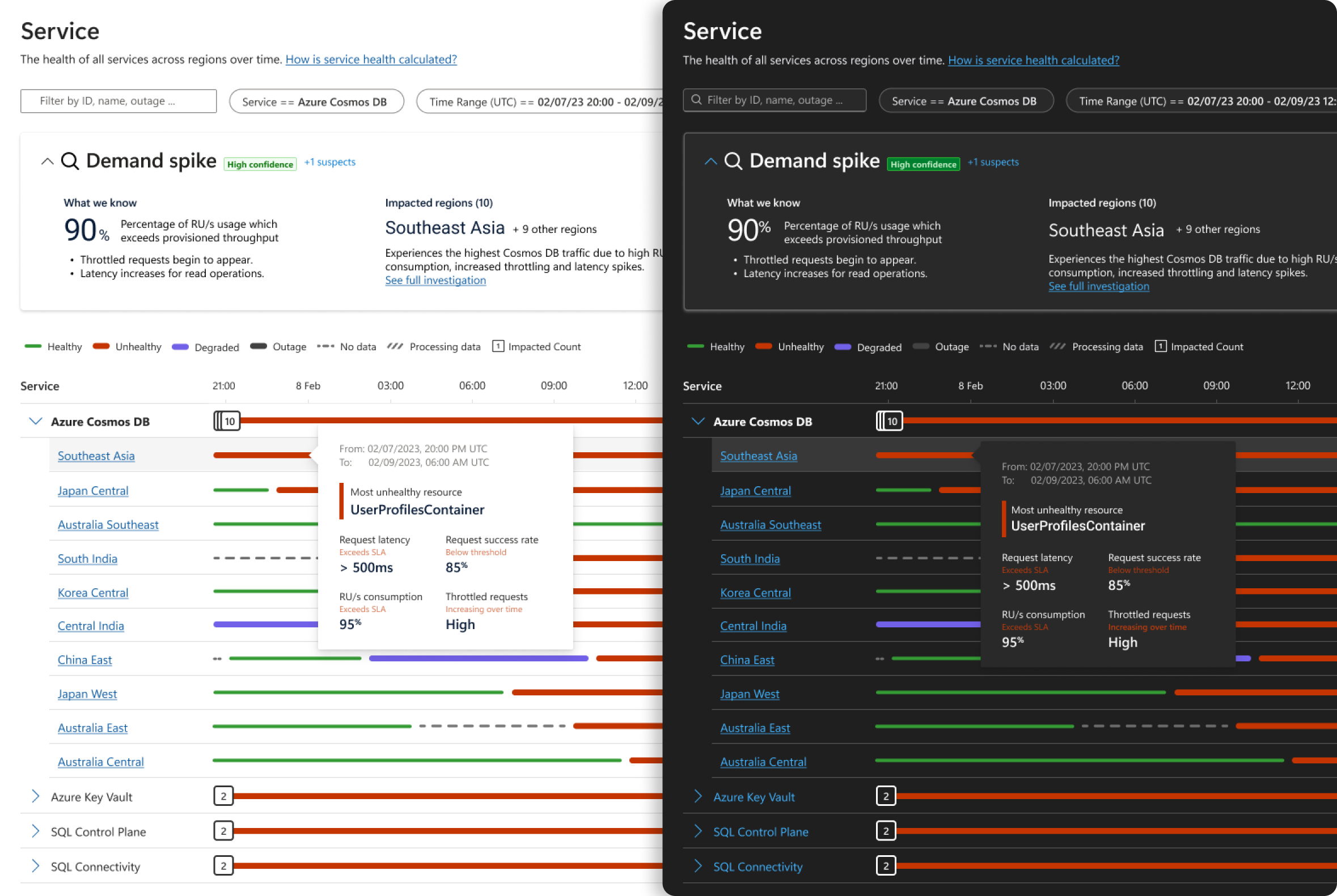This screenshot has height=896, width=1337.
Task: Open China East region link, dark panel
Action: pos(747,660)
